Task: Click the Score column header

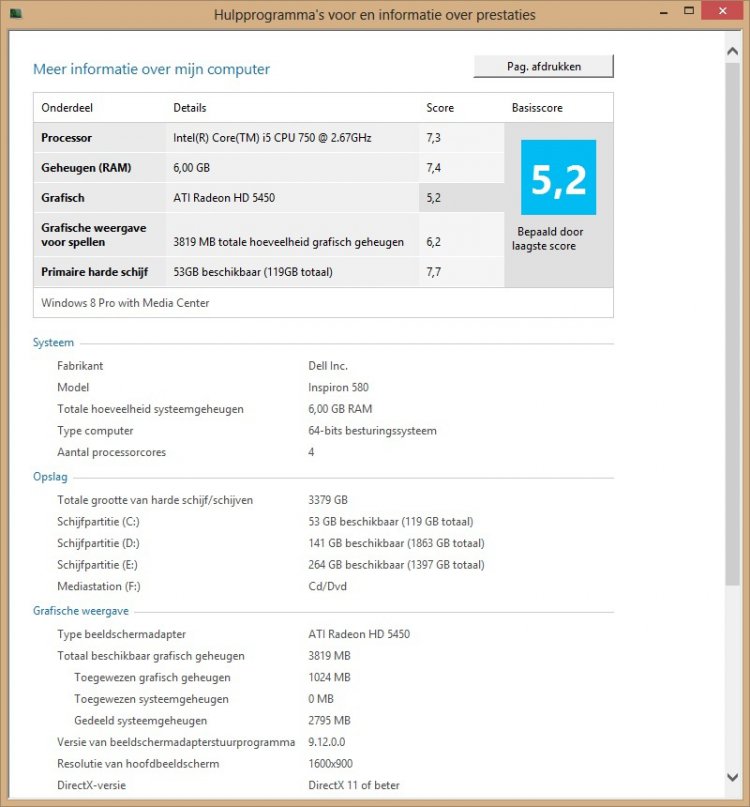Action: pos(440,108)
